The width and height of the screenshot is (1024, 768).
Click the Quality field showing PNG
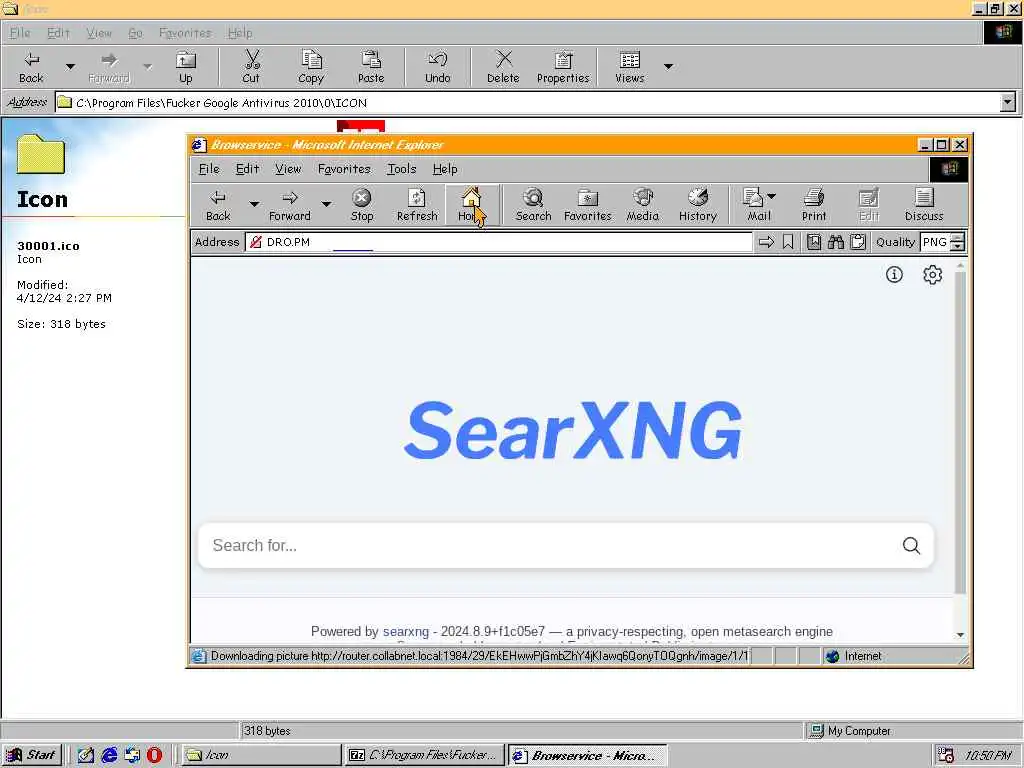point(935,242)
